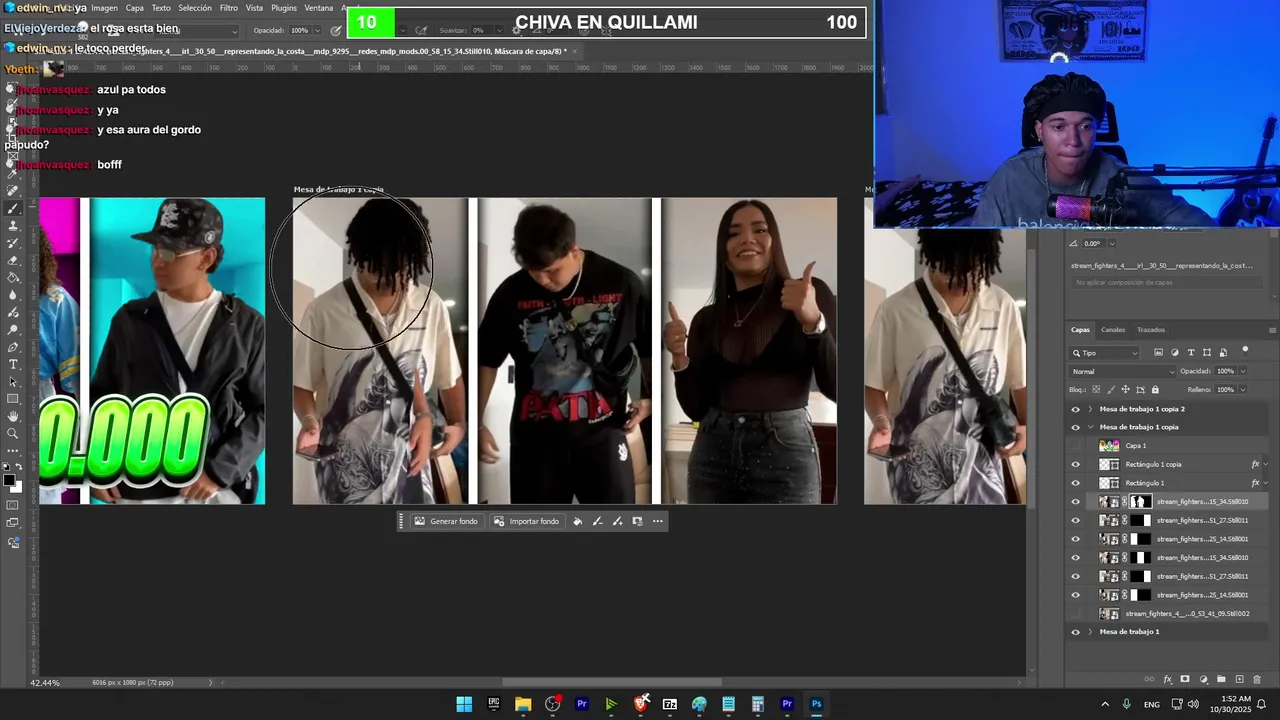This screenshot has width=1280, height=720.
Task: Open the Opacidad 100% dropdown arrow in Layers
Action: click(x=1242, y=371)
